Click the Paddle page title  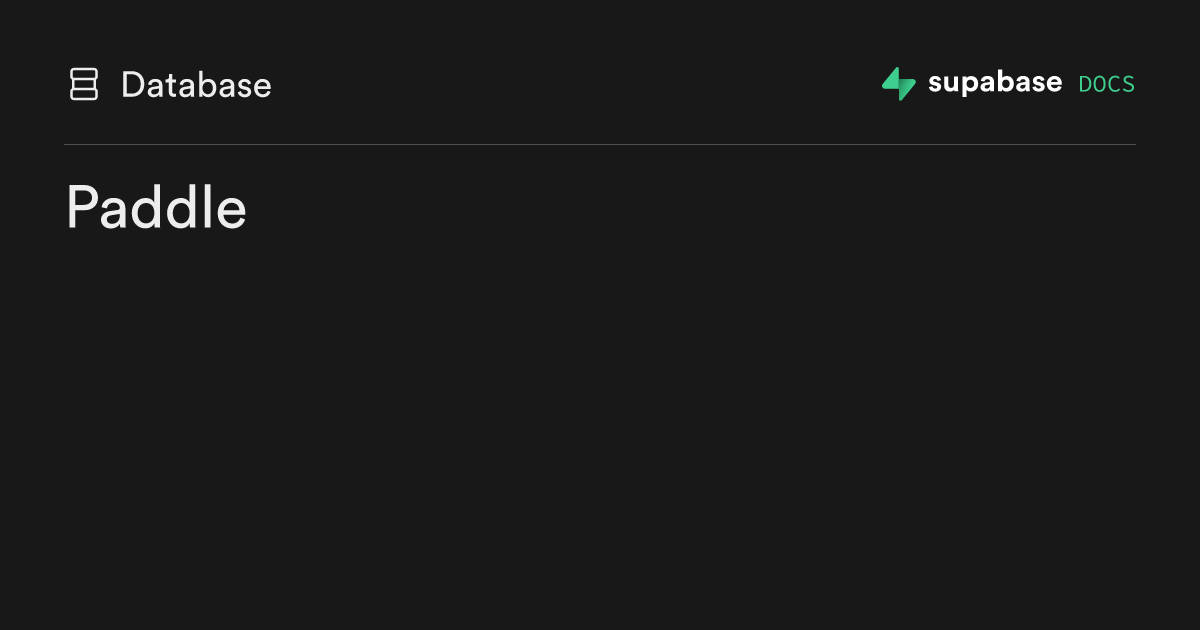[156, 208]
